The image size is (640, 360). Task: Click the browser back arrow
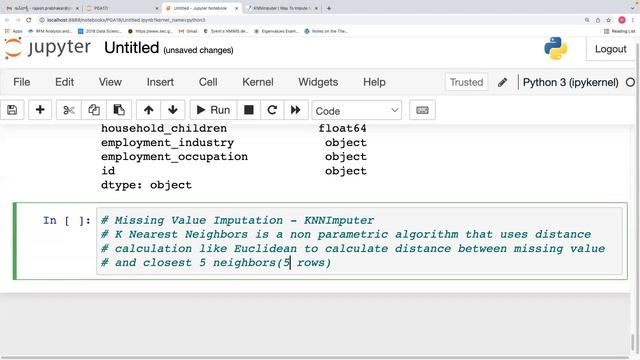pyautogui.click(x=7, y=20)
